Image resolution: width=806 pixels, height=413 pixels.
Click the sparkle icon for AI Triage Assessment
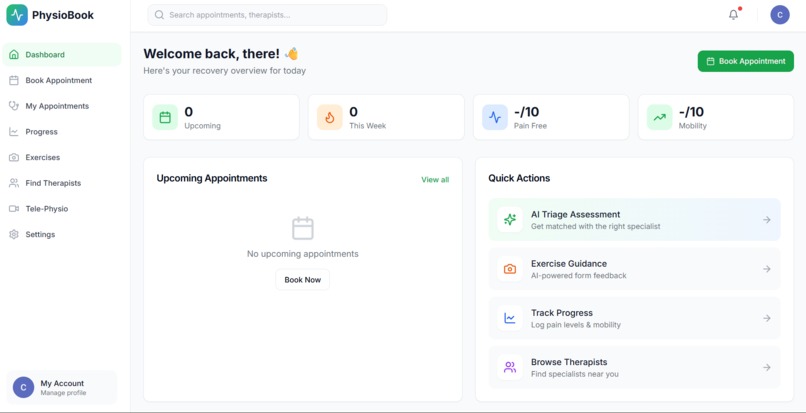[510, 220]
